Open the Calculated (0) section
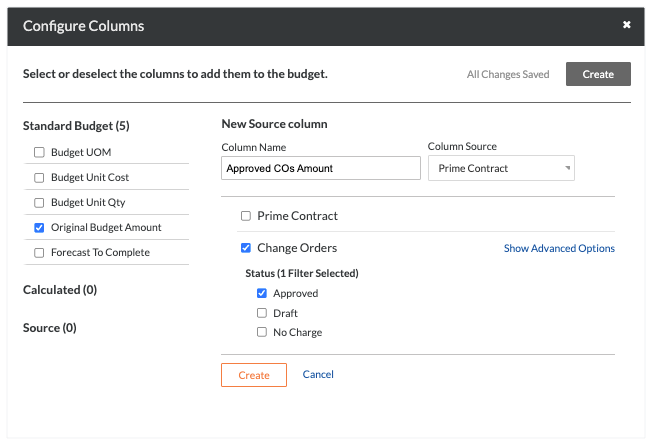The image size is (652, 445). pos(59,290)
